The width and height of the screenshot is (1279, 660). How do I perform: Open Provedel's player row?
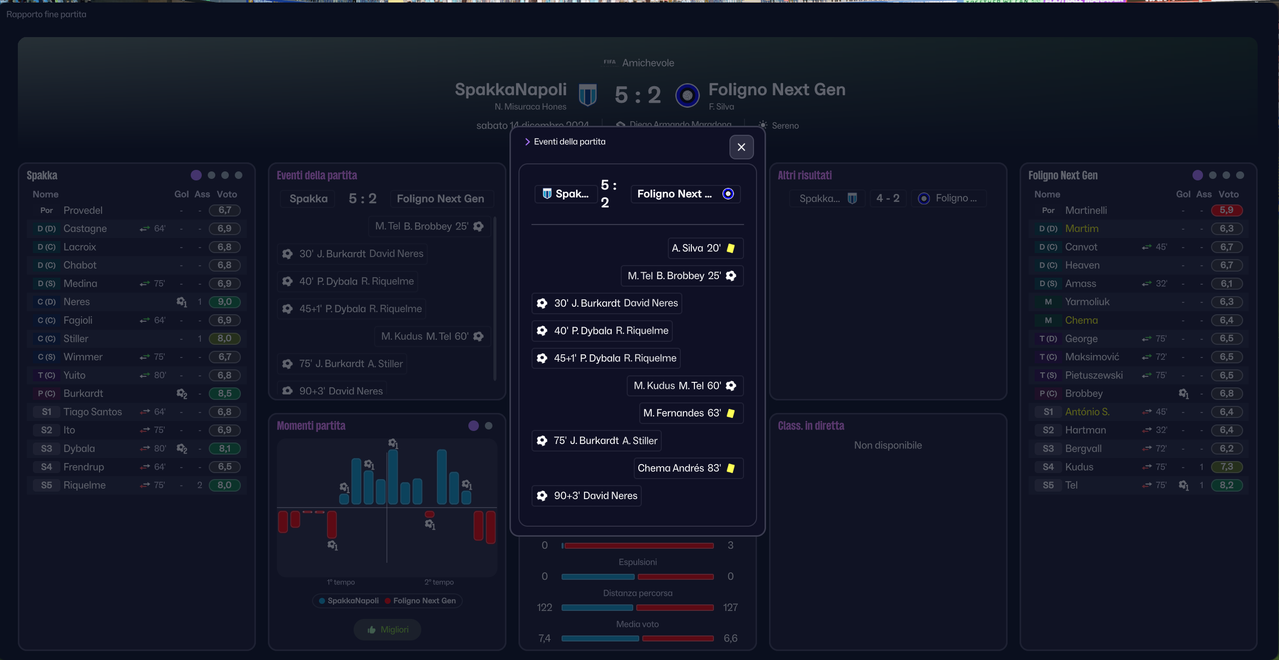click(x=135, y=211)
